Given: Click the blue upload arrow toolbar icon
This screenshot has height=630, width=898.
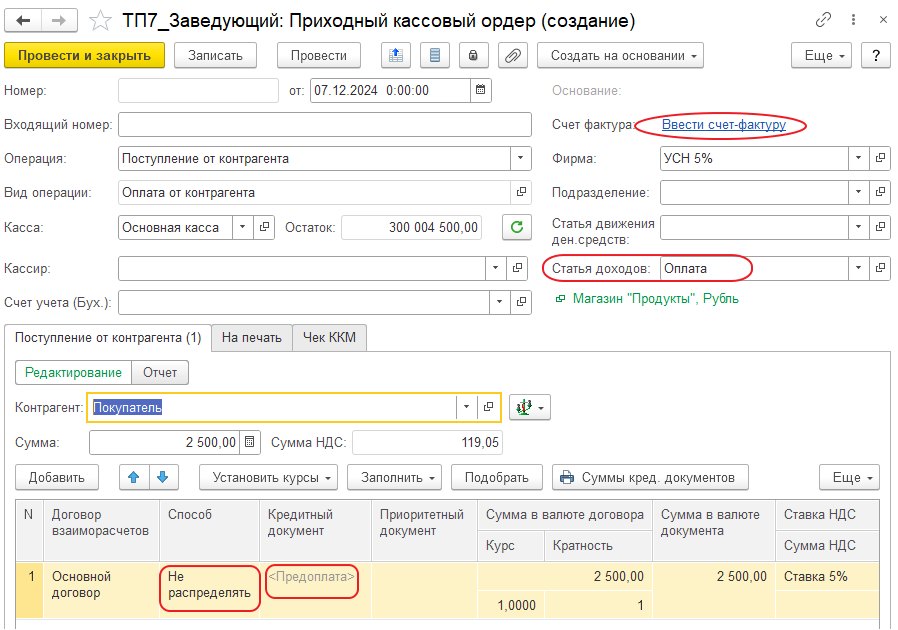Looking at the screenshot, I should [396, 56].
